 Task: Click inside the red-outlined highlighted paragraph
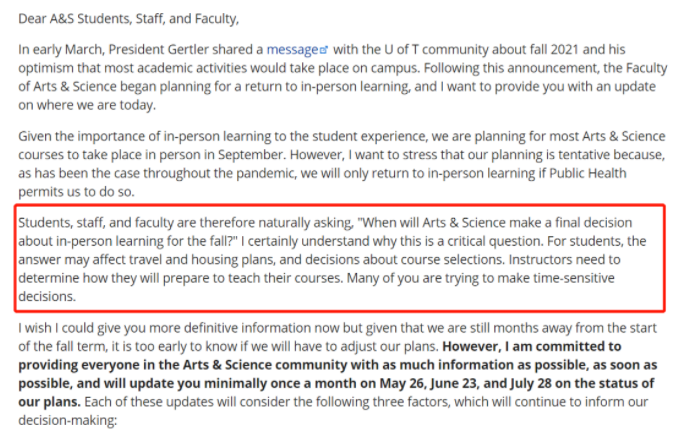[x=340, y=258]
